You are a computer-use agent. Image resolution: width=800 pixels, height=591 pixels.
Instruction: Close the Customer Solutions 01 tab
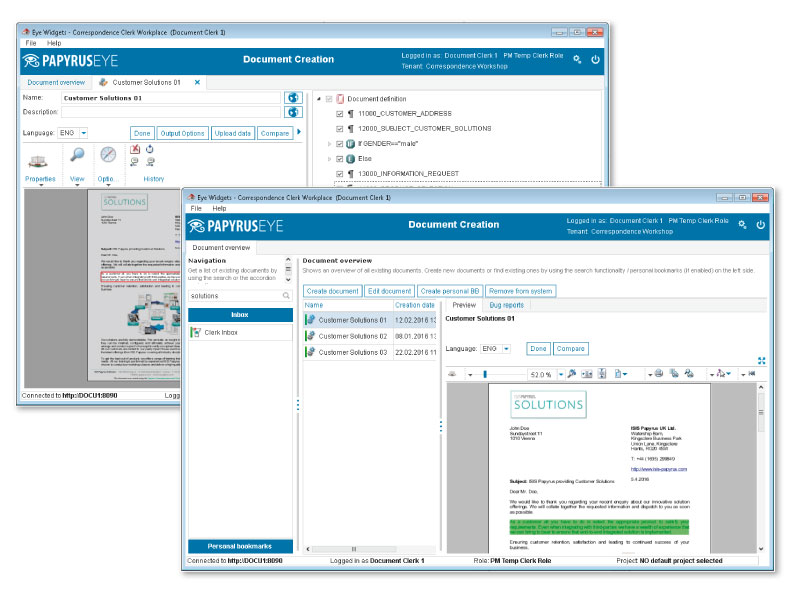197,82
